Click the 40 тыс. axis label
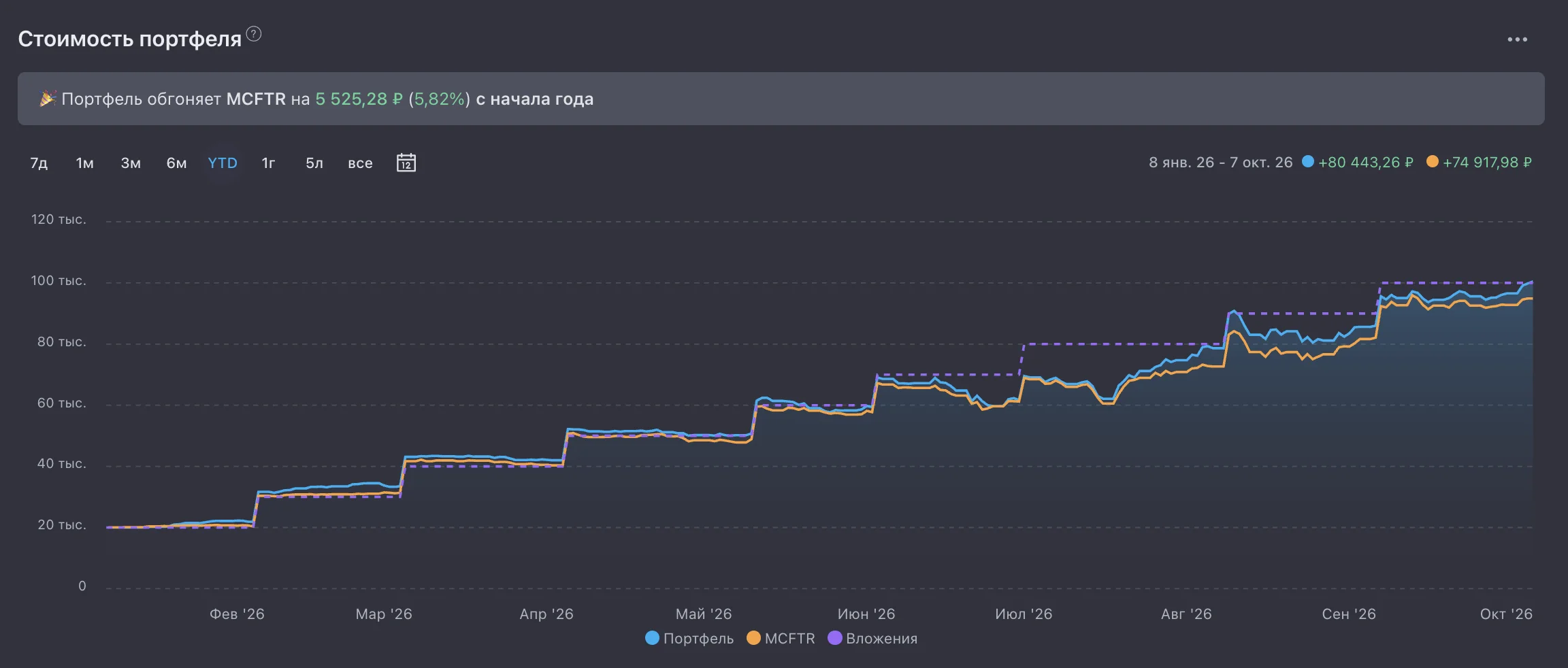1568x668 pixels. pos(61,464)
